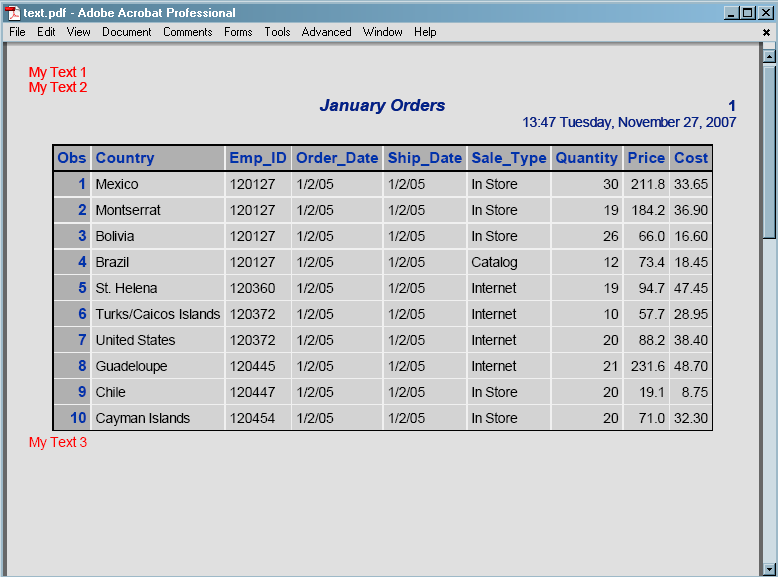This screenshot has width=778, height=577.
Task: Open the Window menu
Action: coord(382,32)
